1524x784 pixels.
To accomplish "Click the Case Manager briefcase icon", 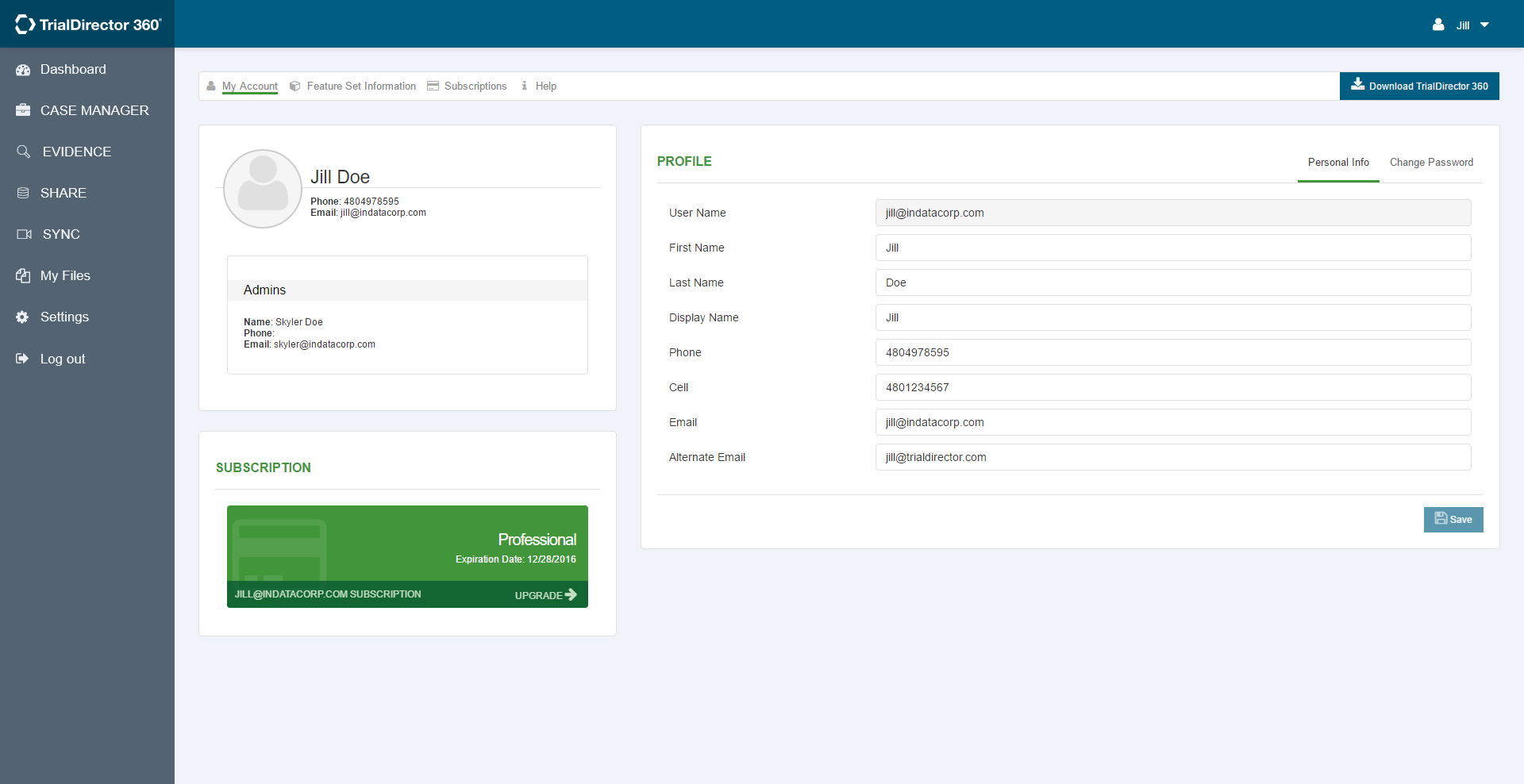I will 23,110.
